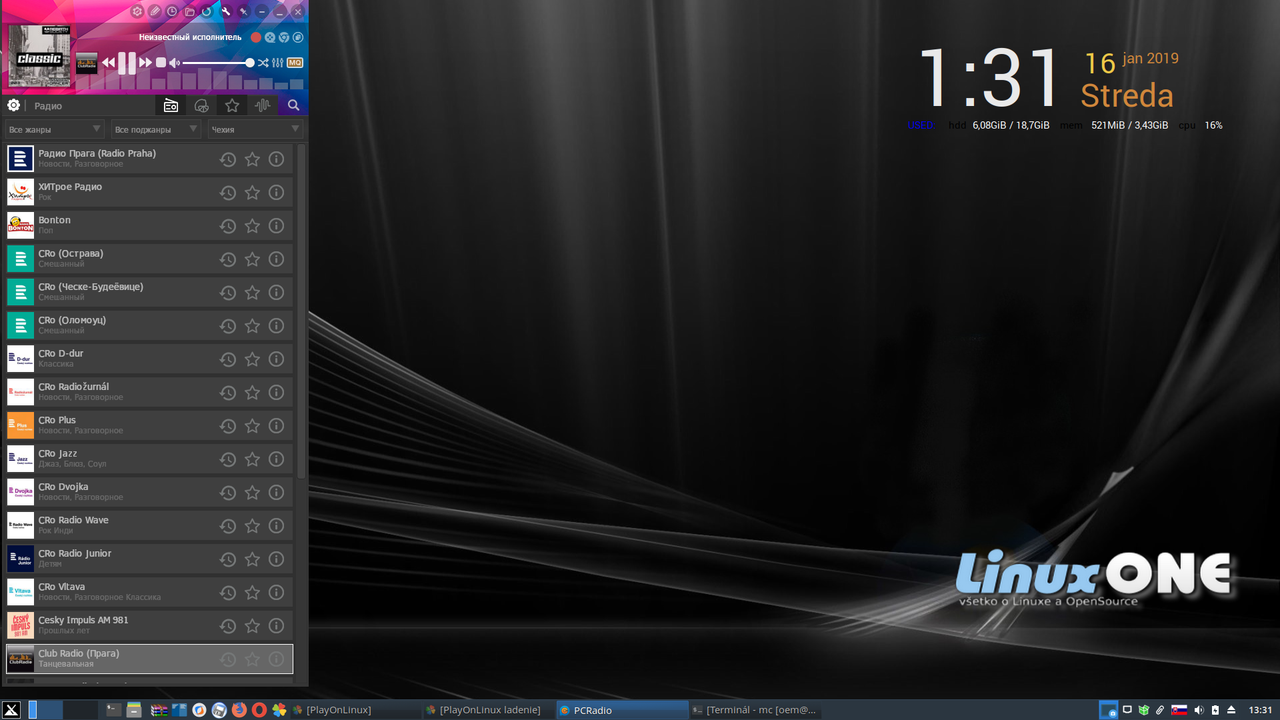This screenshot has width=1280, height=720.
Task: Open the X start menu in taskbar
Action: 11,710
